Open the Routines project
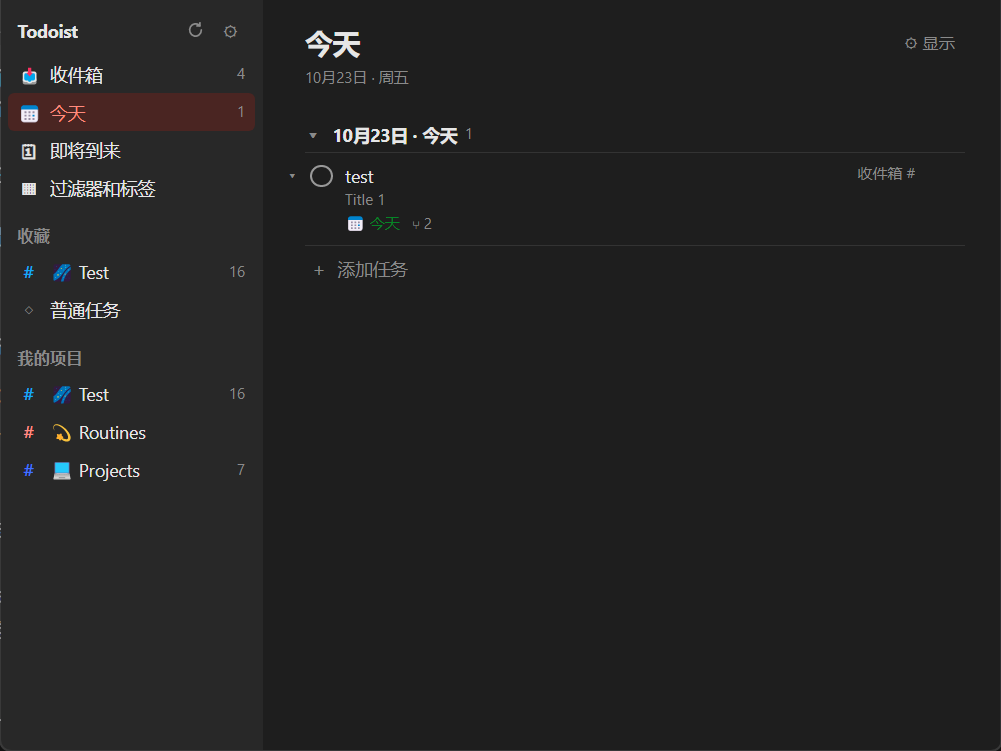 [x=132, y=432]
